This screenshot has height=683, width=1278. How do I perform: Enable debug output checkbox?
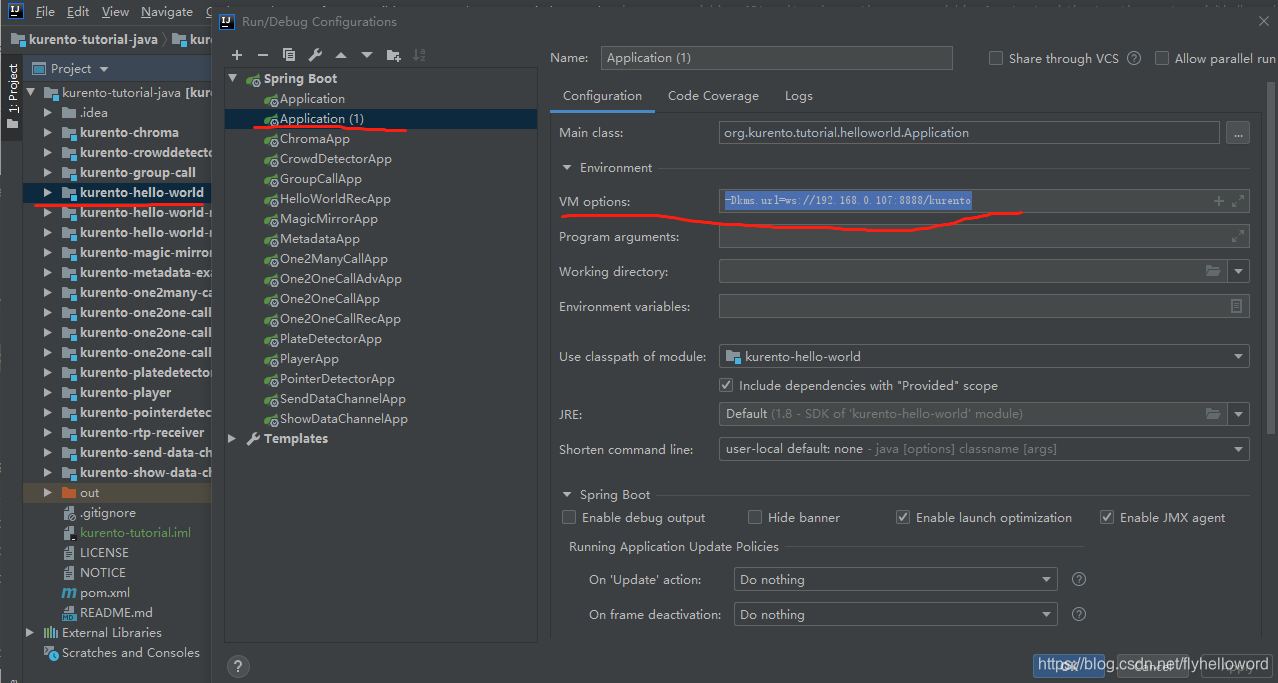[x=569, y=517]
